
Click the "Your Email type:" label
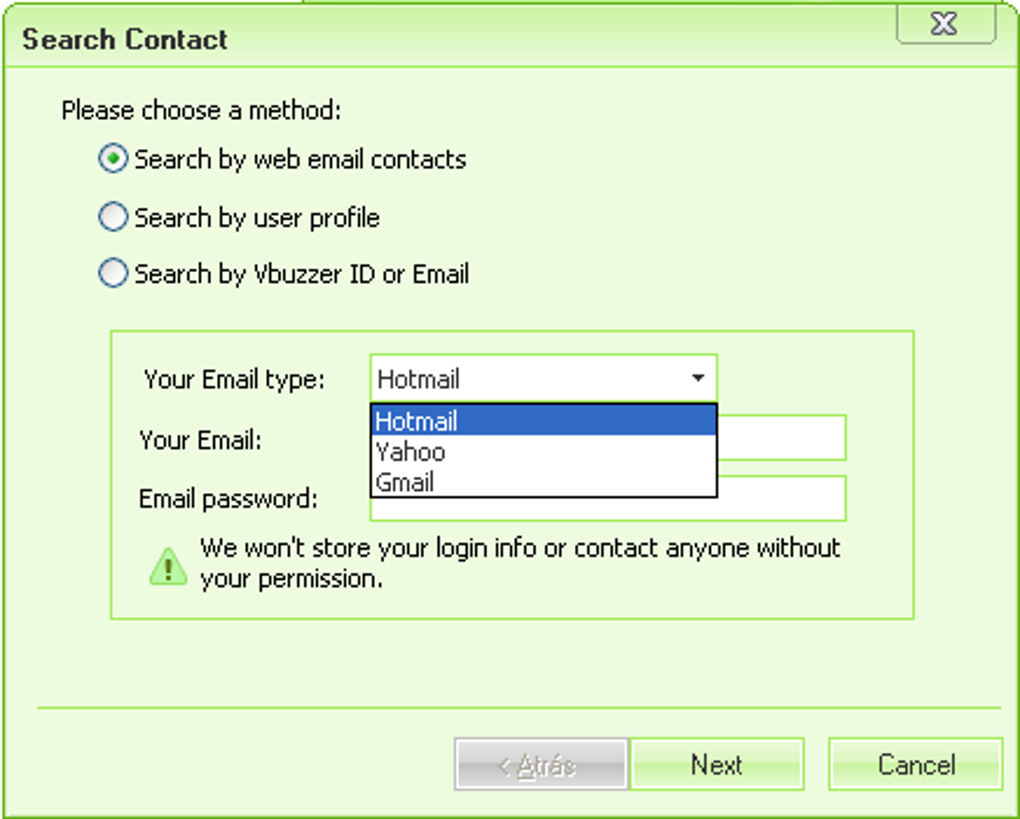[x=234, y=380]
